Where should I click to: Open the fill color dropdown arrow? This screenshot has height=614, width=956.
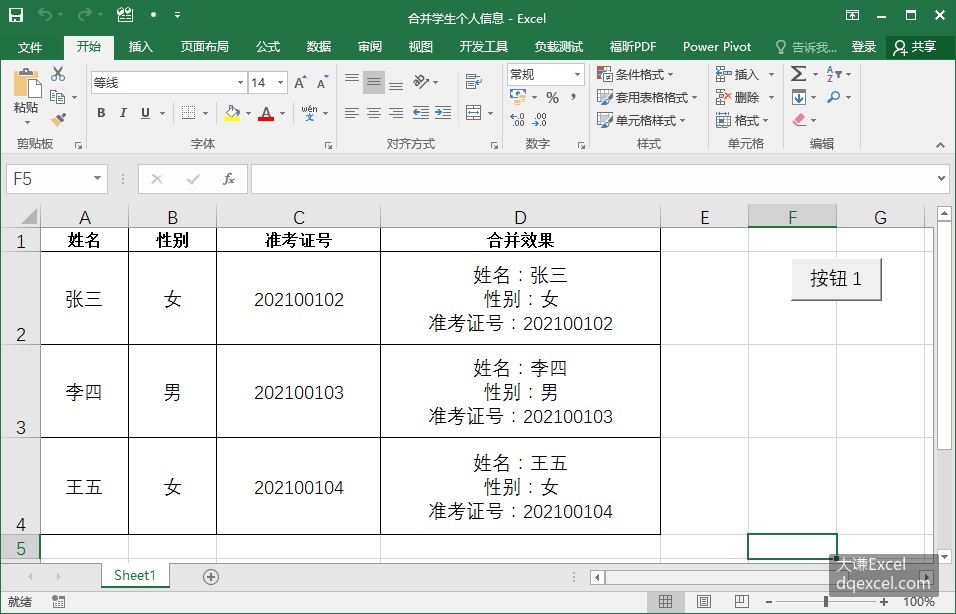[248, 113]
